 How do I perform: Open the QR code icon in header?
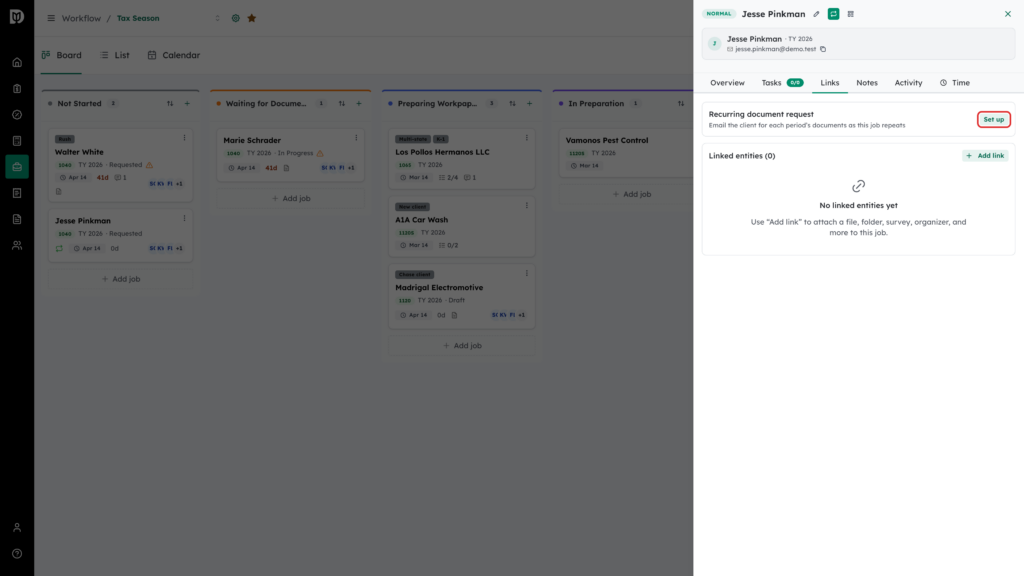850,14
